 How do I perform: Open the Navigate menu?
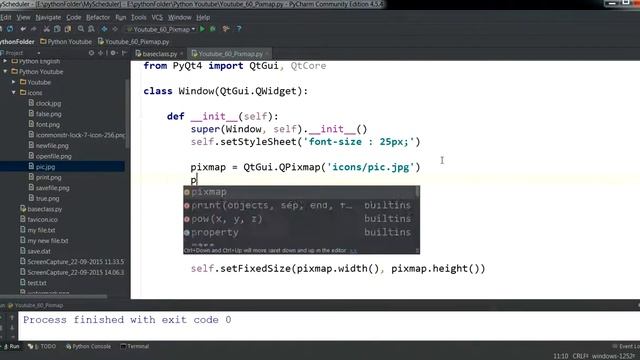point(48,18)
